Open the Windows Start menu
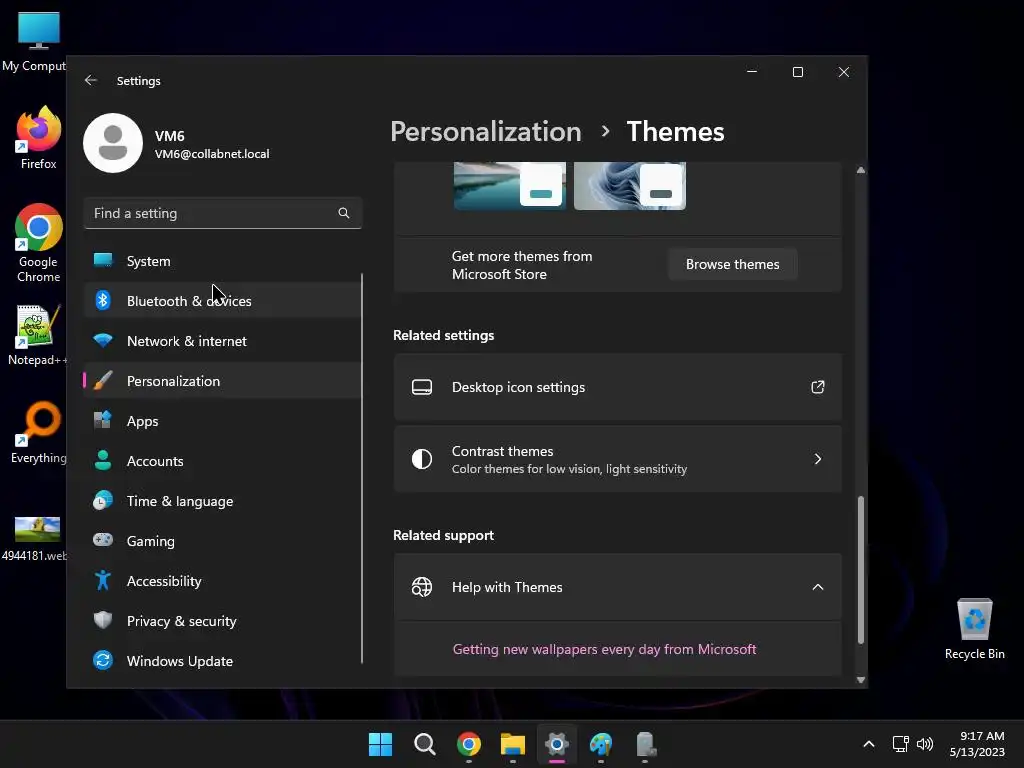 click(x=380, y=744)
